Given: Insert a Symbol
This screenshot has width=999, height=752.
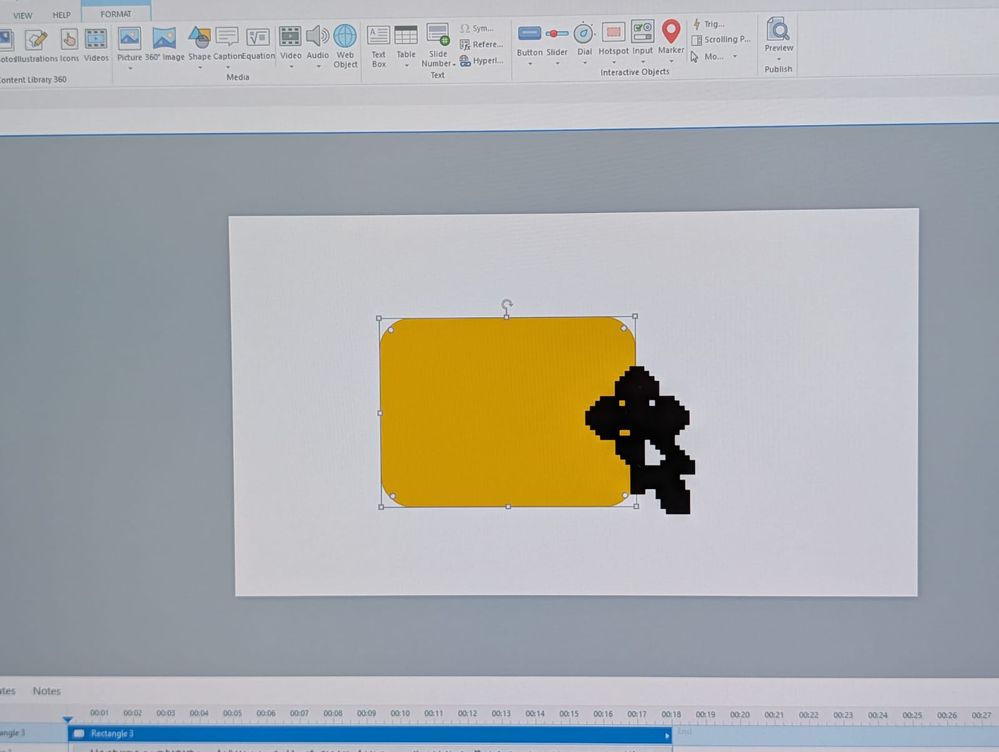Looking at the screenshot, I should click(x=477, y=28).
